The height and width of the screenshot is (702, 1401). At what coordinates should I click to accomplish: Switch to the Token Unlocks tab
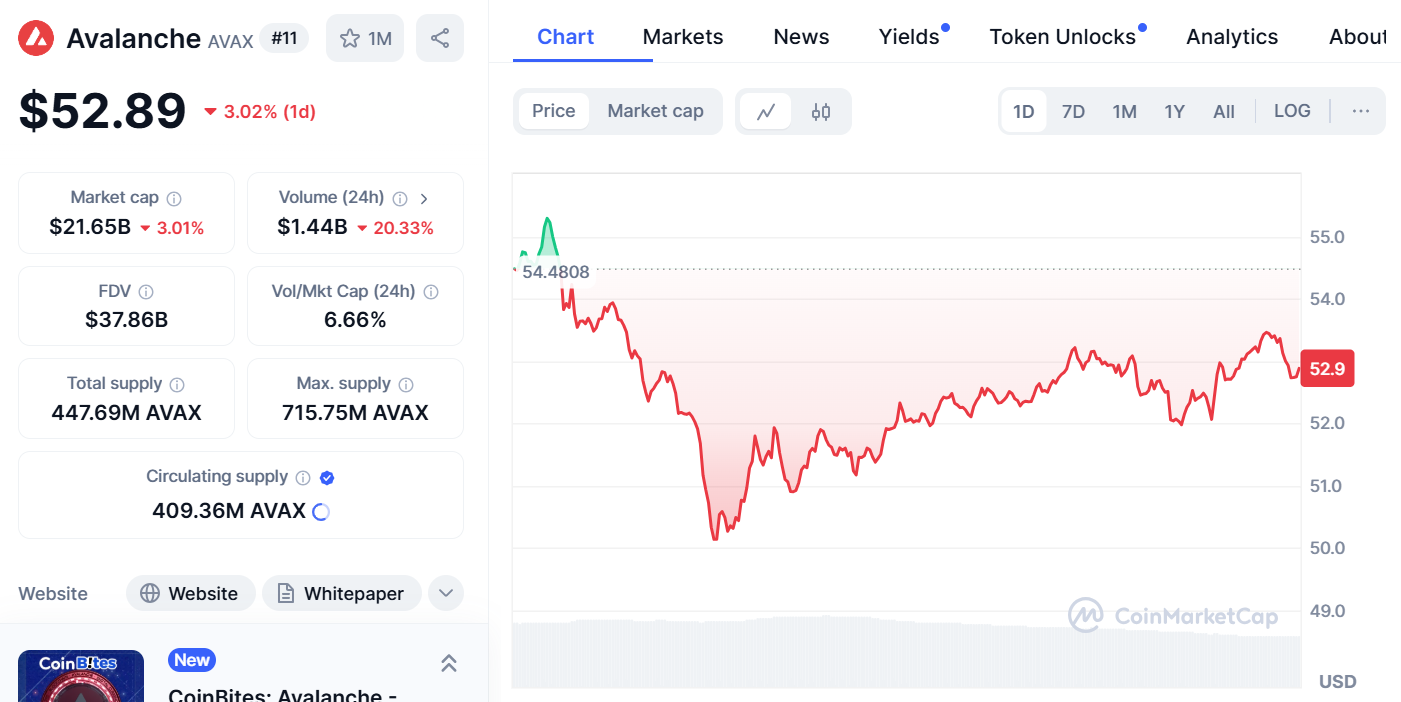(x=1062, y=37)
